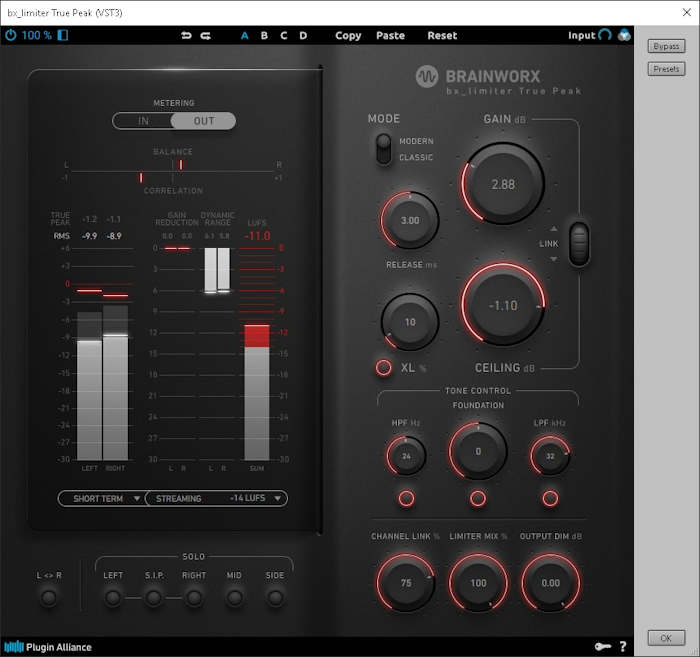
Task: Click the Link up arrow
Action: [554, 229]
